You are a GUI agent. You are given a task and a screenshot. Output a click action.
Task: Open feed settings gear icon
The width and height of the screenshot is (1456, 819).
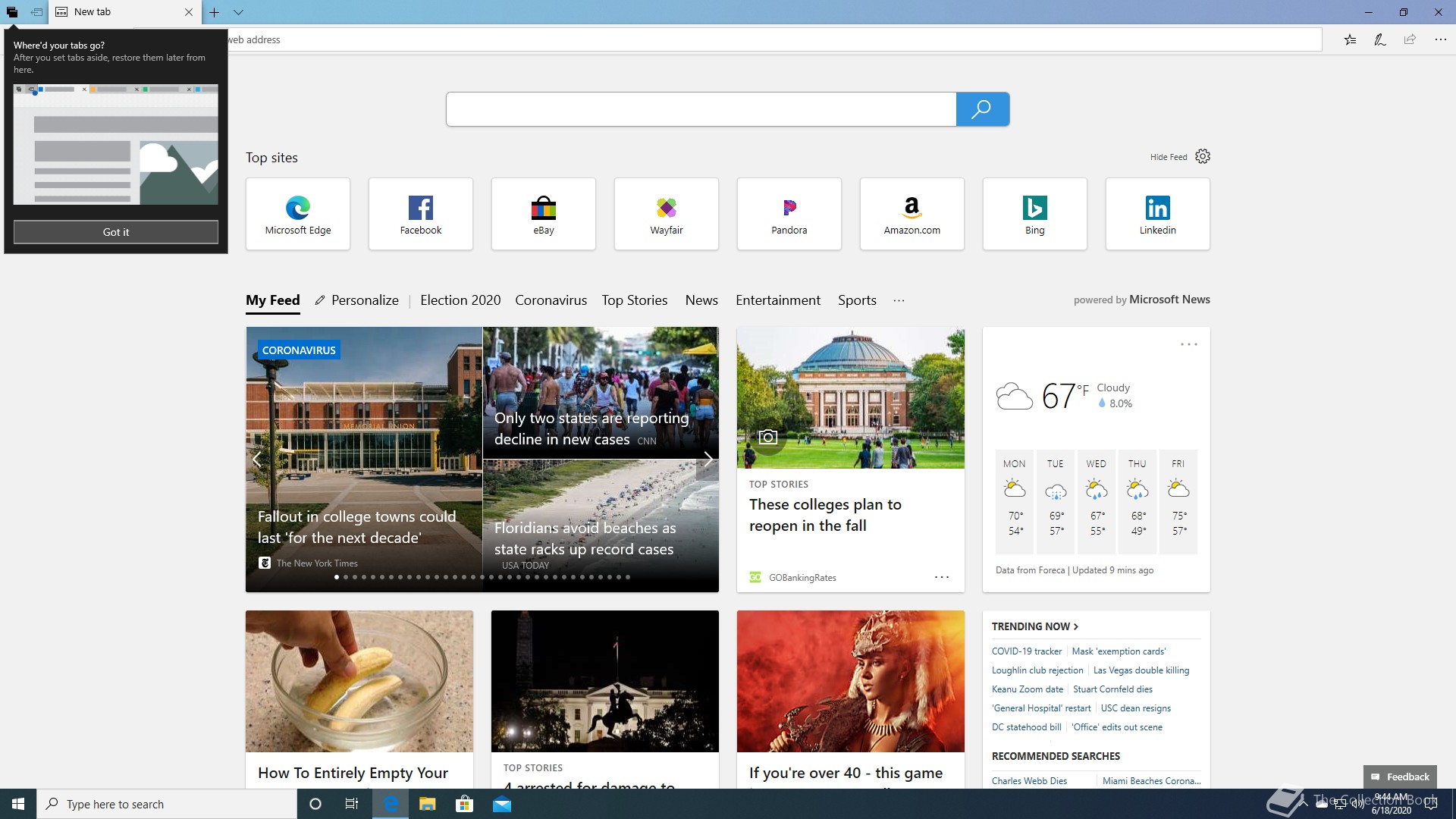click(x=1203, y=156)
